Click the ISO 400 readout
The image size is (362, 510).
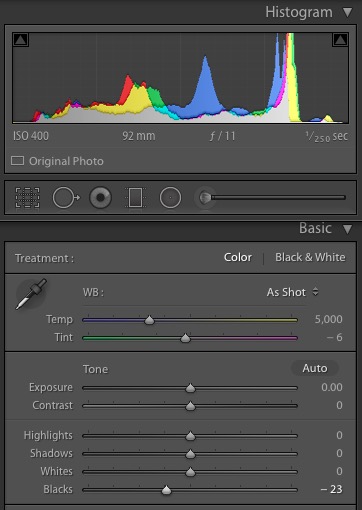point(31,136)
